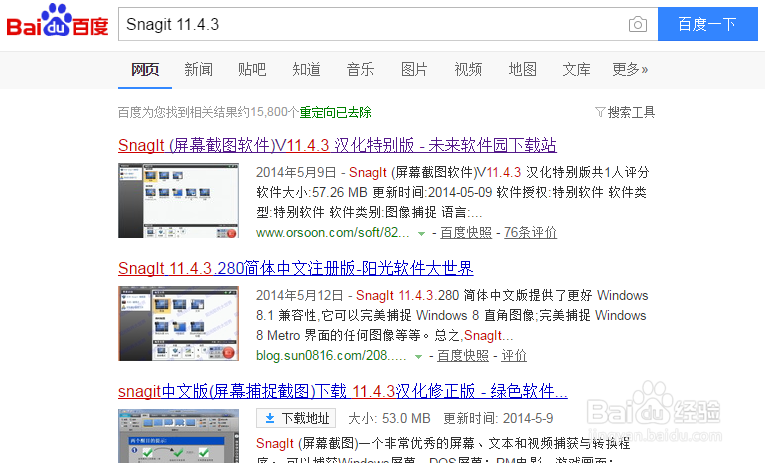765x463 pixels.
Task: Go to the 知道 tab
Action: click(x=306, y=69)
